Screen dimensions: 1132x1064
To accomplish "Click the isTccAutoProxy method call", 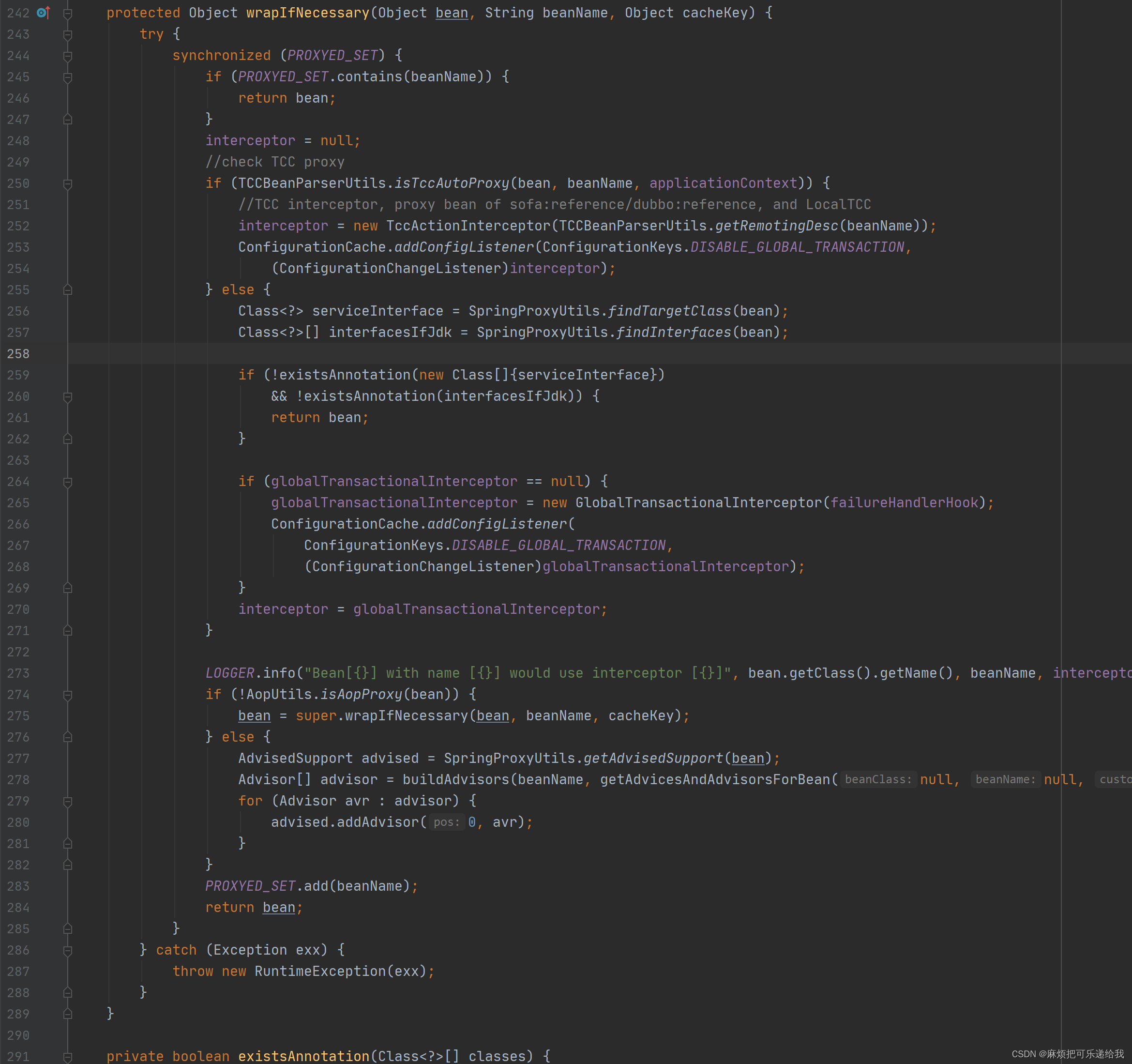I will (452, 183).
